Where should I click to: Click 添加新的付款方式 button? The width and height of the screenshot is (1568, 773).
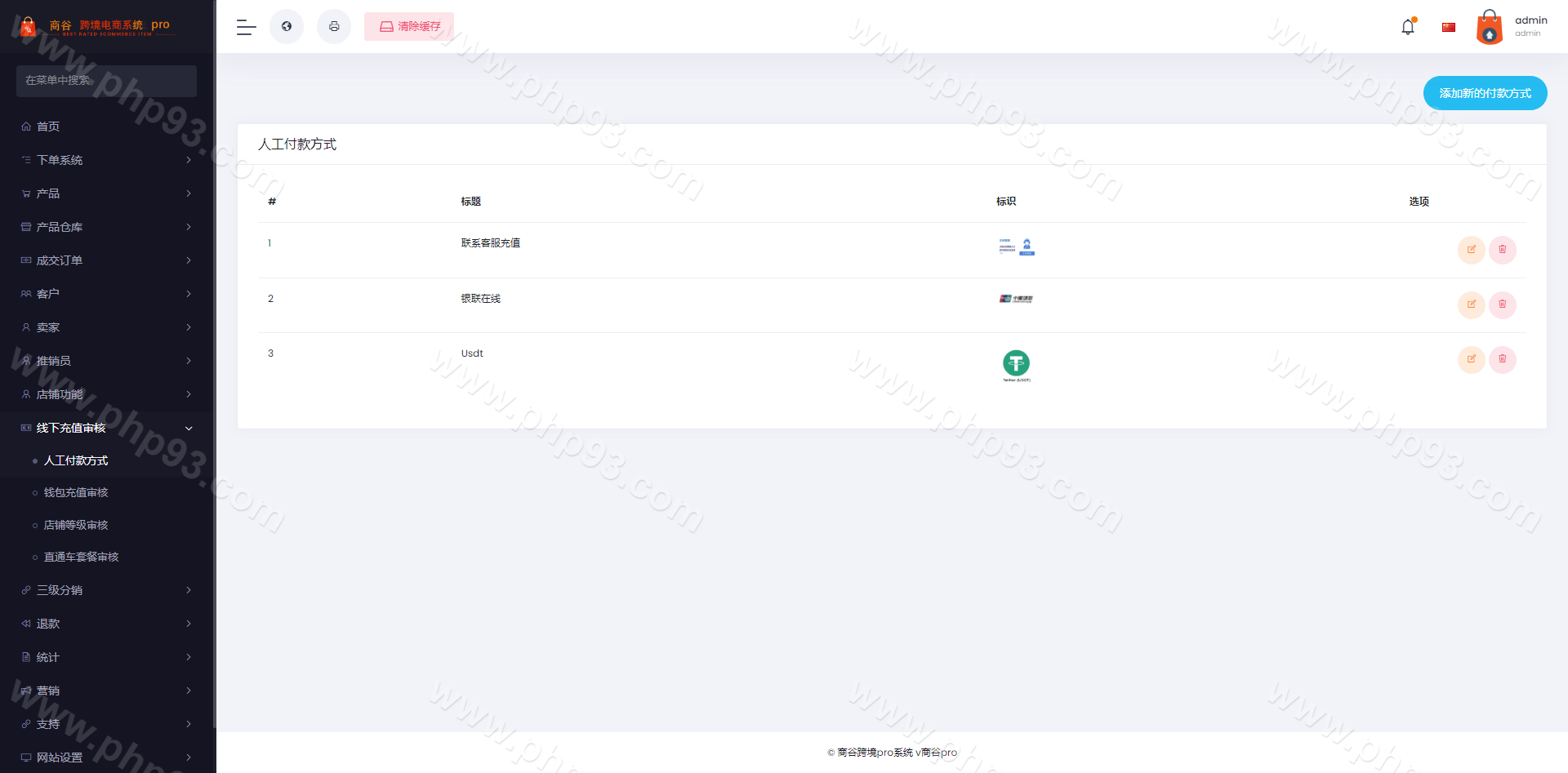[1485, 93]
